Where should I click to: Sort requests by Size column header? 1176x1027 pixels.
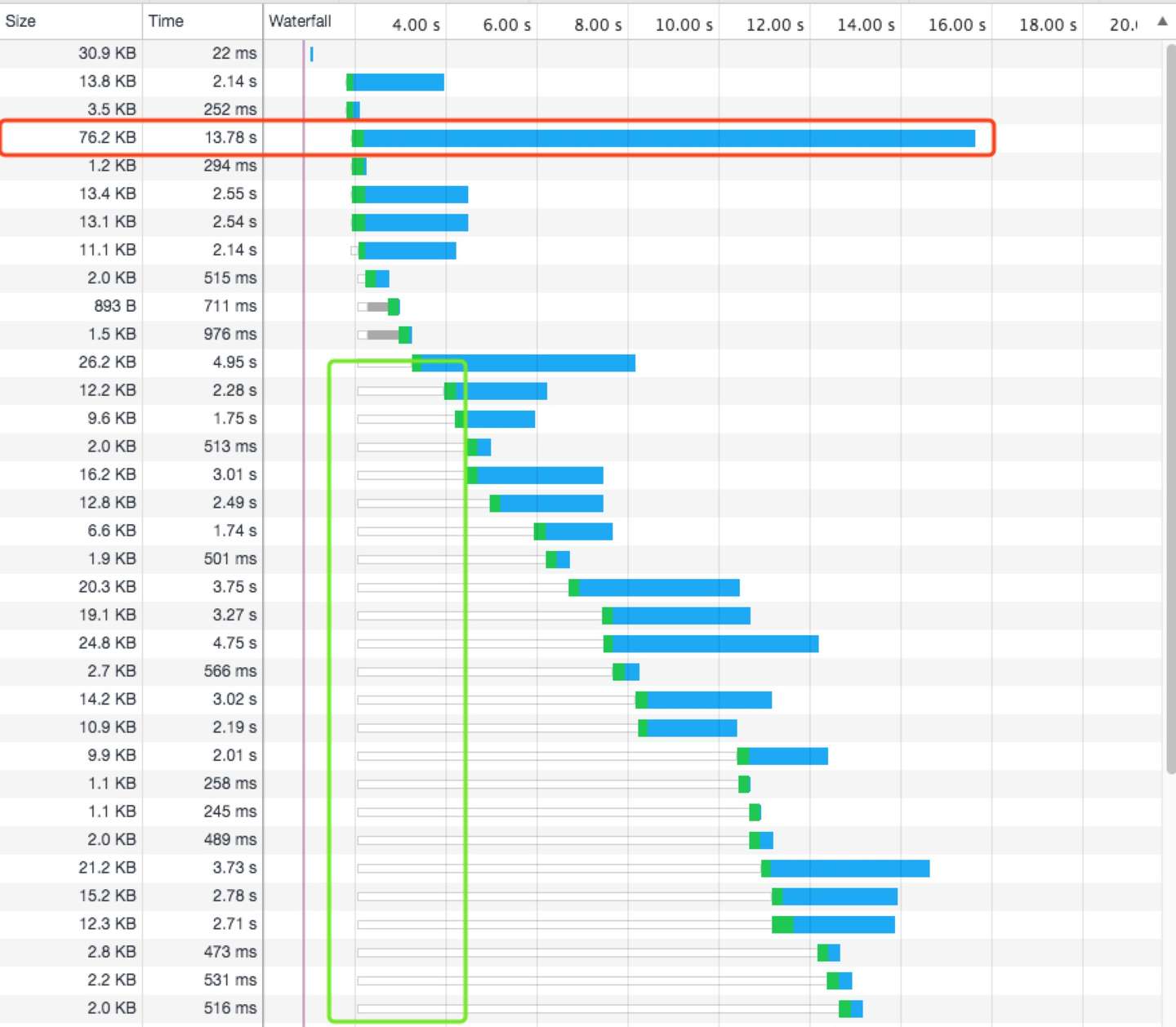(x=71, y=21)
